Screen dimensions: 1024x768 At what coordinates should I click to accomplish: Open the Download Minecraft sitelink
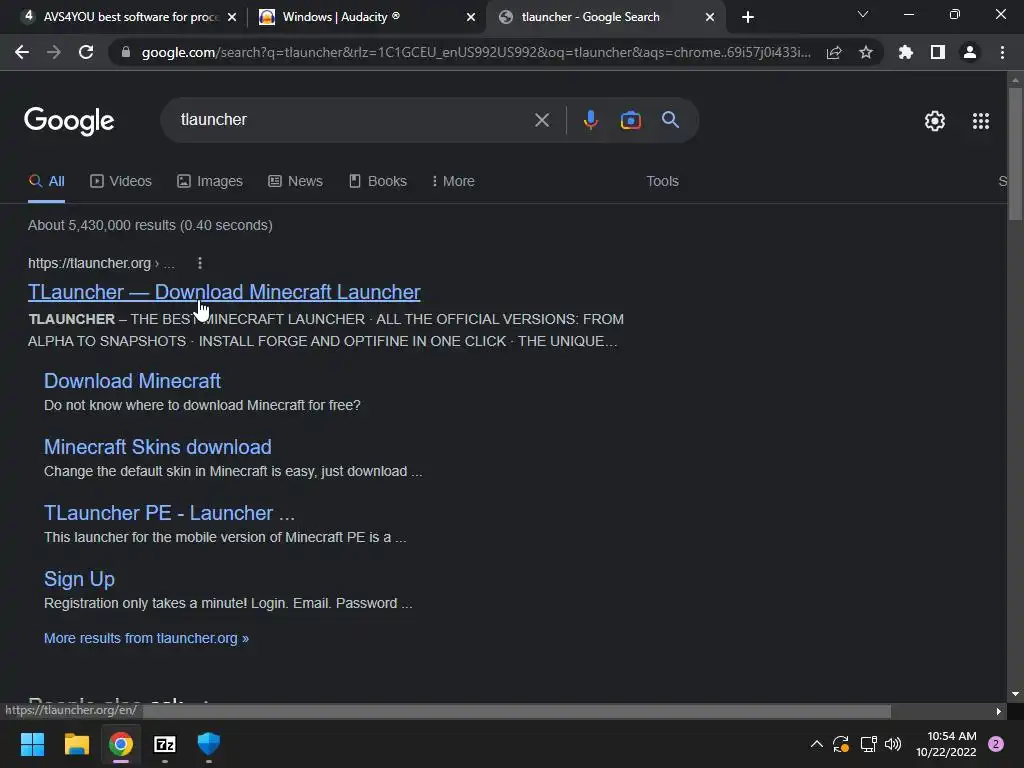[133, 381]
